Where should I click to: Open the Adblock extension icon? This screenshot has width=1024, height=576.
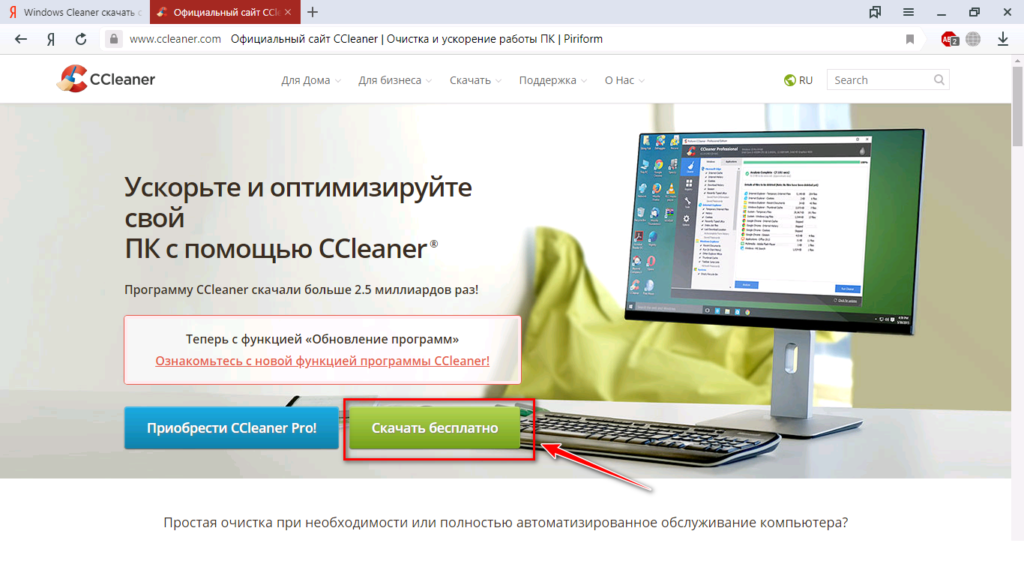[x=948, y=39]
